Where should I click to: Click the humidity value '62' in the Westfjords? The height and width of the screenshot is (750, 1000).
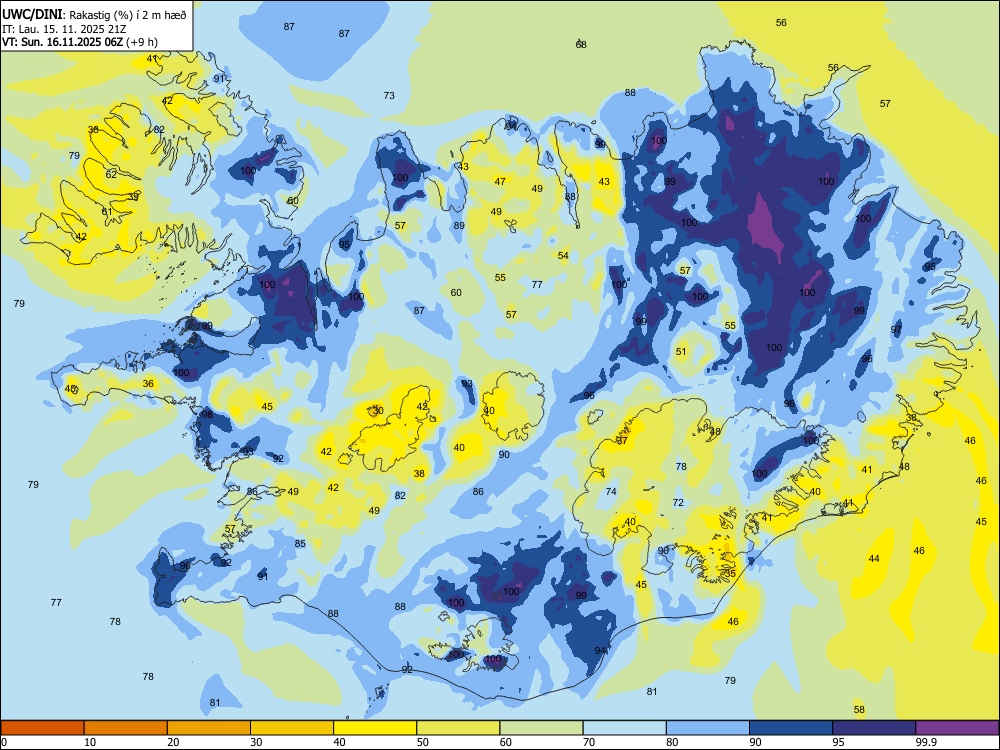tap(111, 174)
